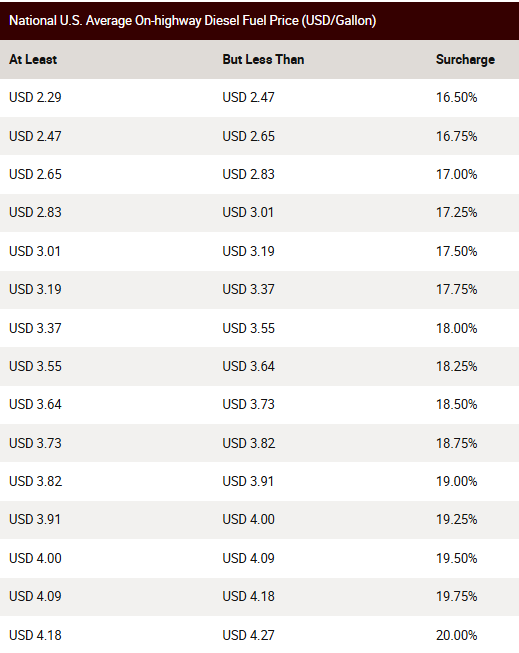Select the USD 3.01 cell under But Less Than
The height and width of the screenshot is (653, 519).
coord(248,212)
